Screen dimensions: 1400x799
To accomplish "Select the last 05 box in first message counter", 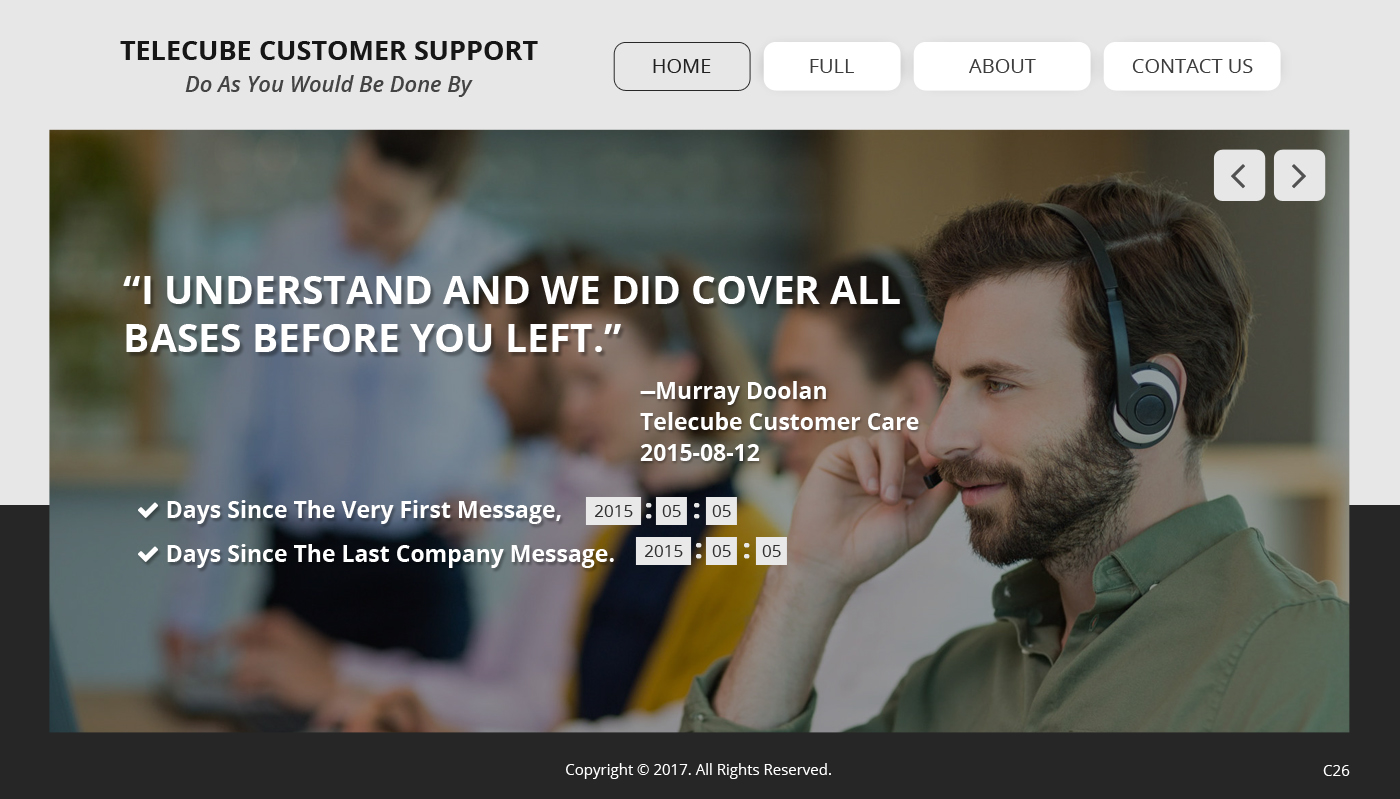I will (x=721, y=511).
